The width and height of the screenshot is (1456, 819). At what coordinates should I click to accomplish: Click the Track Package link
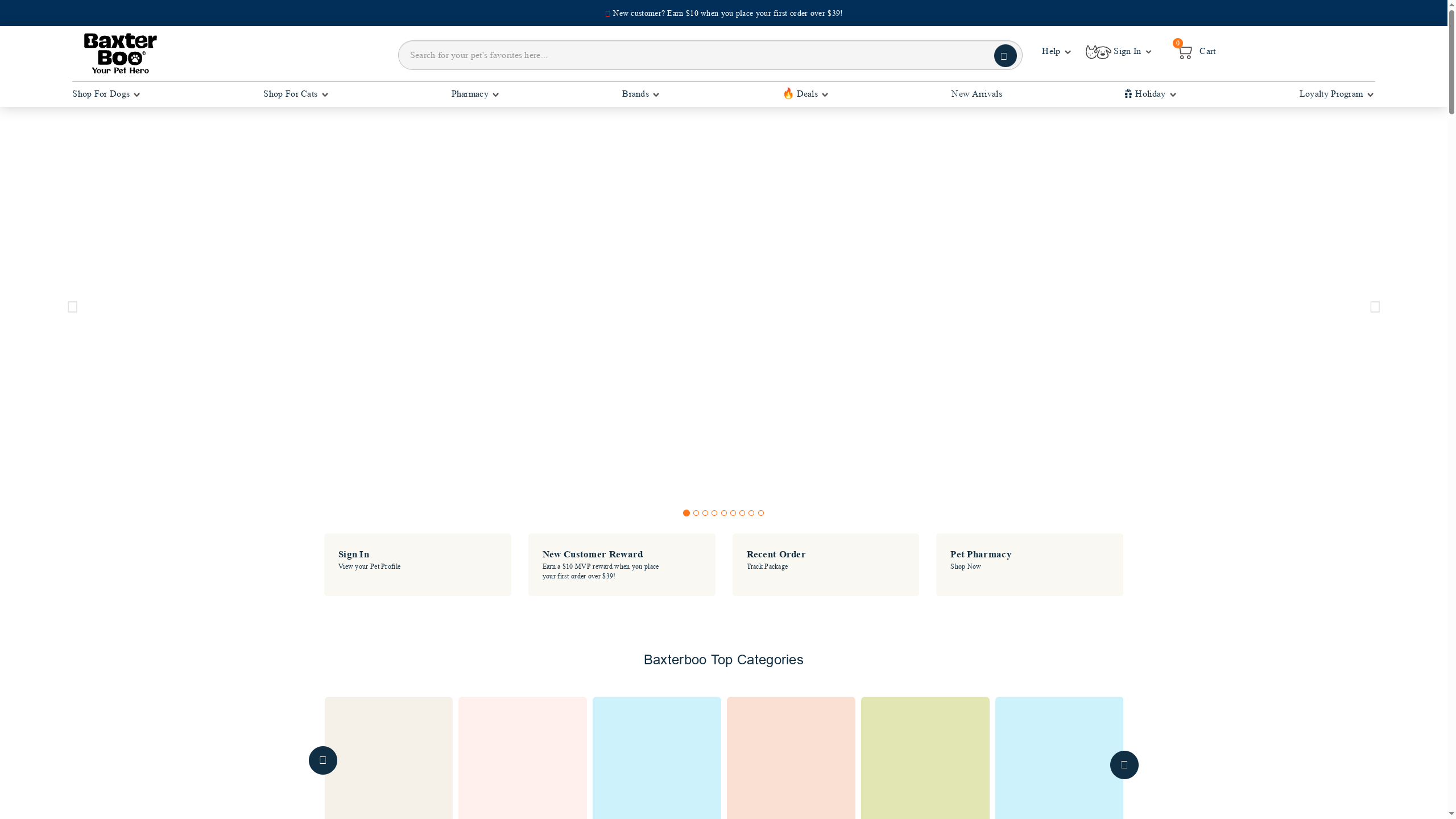[x=767, y=566]
